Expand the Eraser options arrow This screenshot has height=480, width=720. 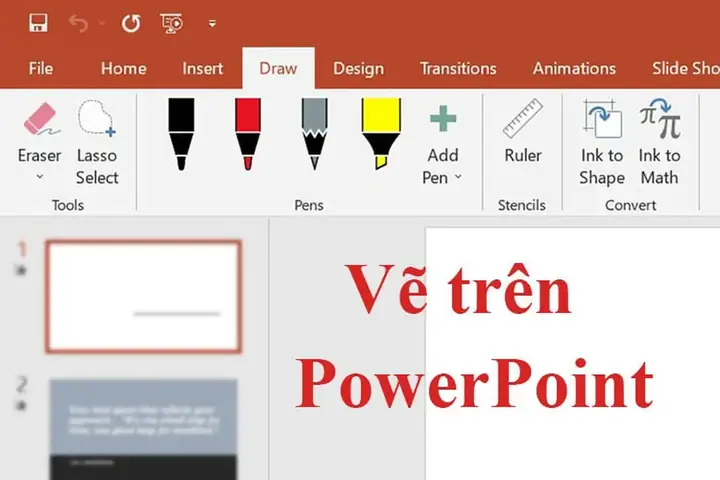40,176
